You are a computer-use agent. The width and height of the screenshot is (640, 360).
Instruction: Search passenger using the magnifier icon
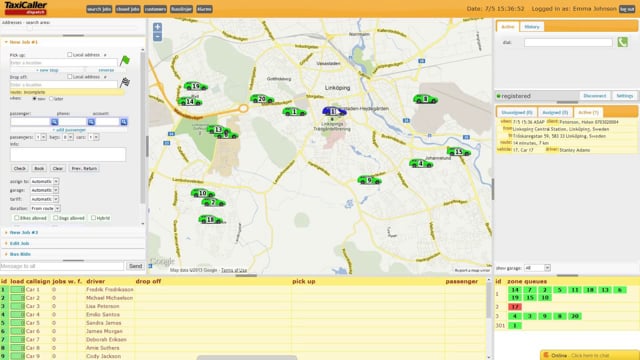(54, 122)
